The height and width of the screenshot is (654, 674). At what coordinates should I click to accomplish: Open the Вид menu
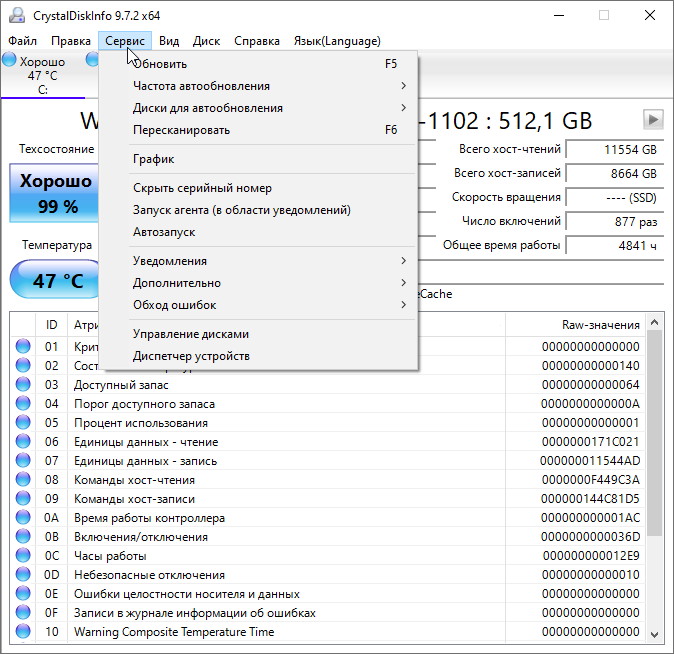tap(169, 41)
